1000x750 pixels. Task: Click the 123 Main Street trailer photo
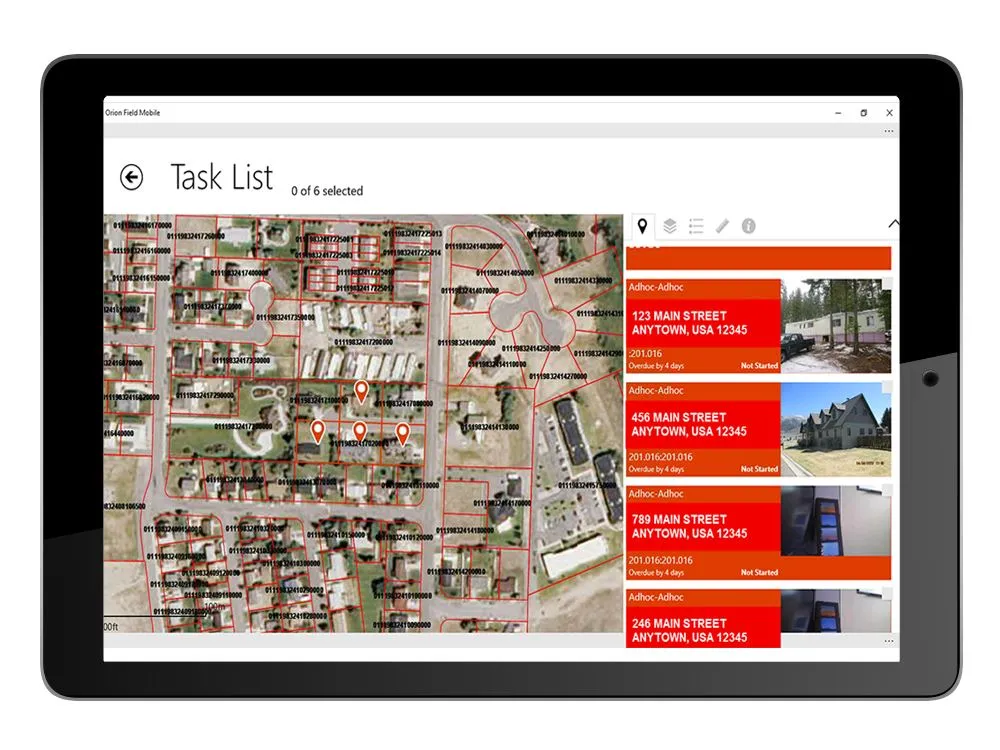(x=835, y=325)
